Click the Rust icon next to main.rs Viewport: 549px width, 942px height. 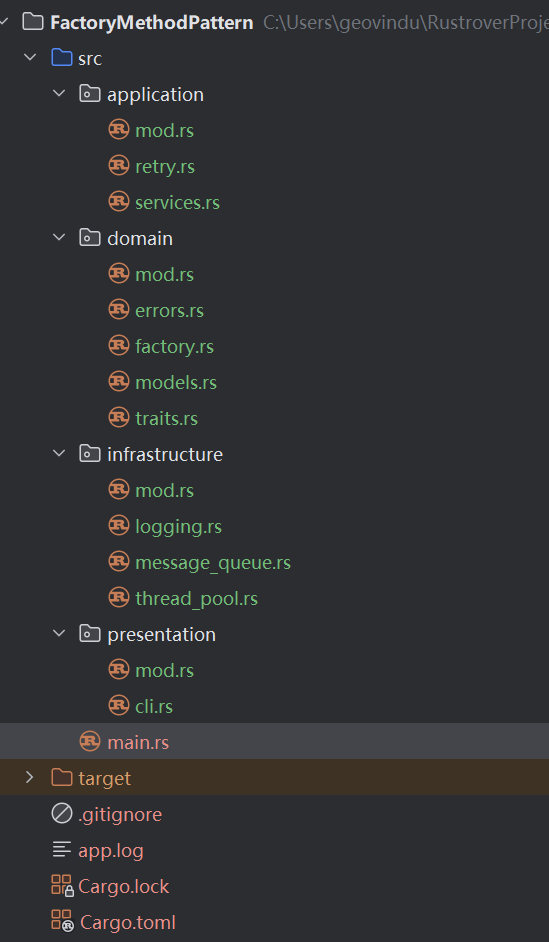point(90,742)
